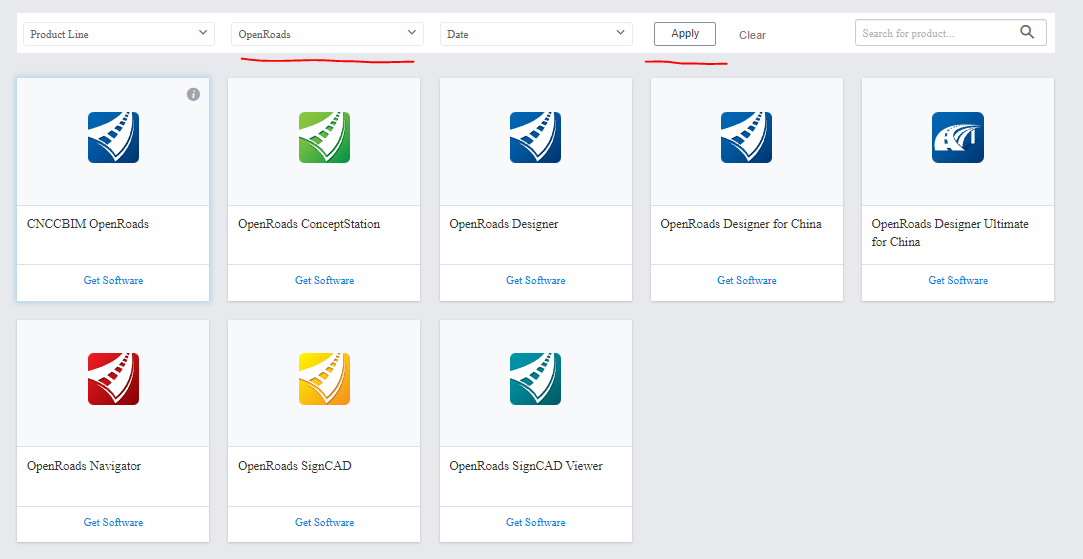
Task: Select the OpenRoads ConceptStation title text
Action: point(309,225)
